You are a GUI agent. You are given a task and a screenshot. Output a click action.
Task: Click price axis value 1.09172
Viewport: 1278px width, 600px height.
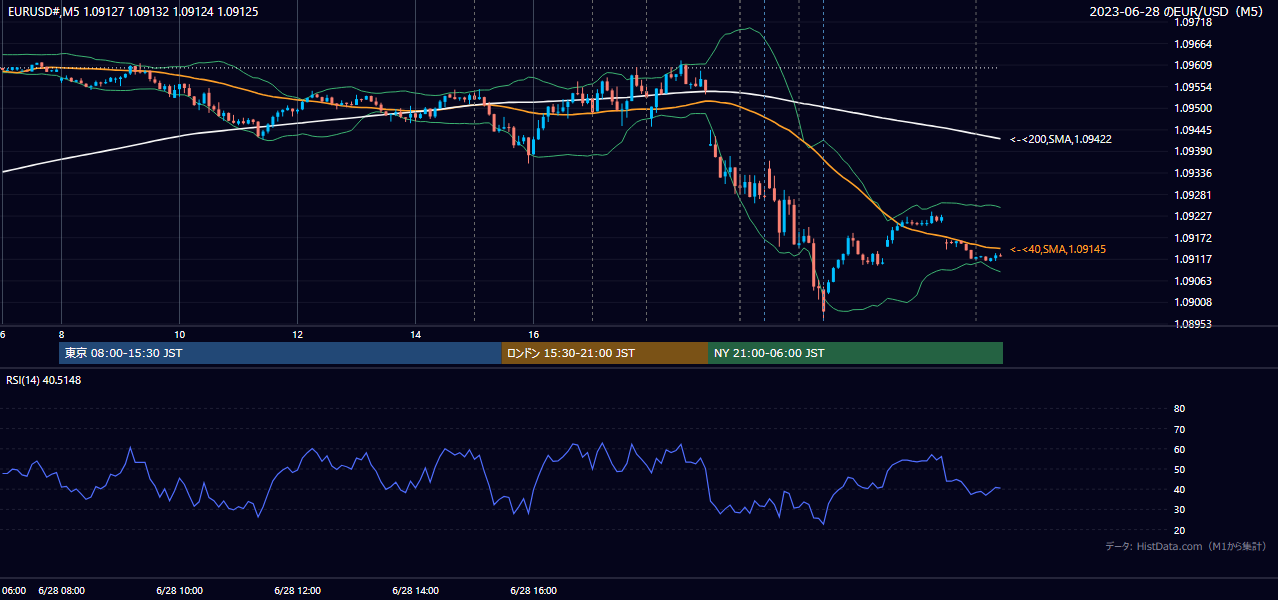point(1193,238)
